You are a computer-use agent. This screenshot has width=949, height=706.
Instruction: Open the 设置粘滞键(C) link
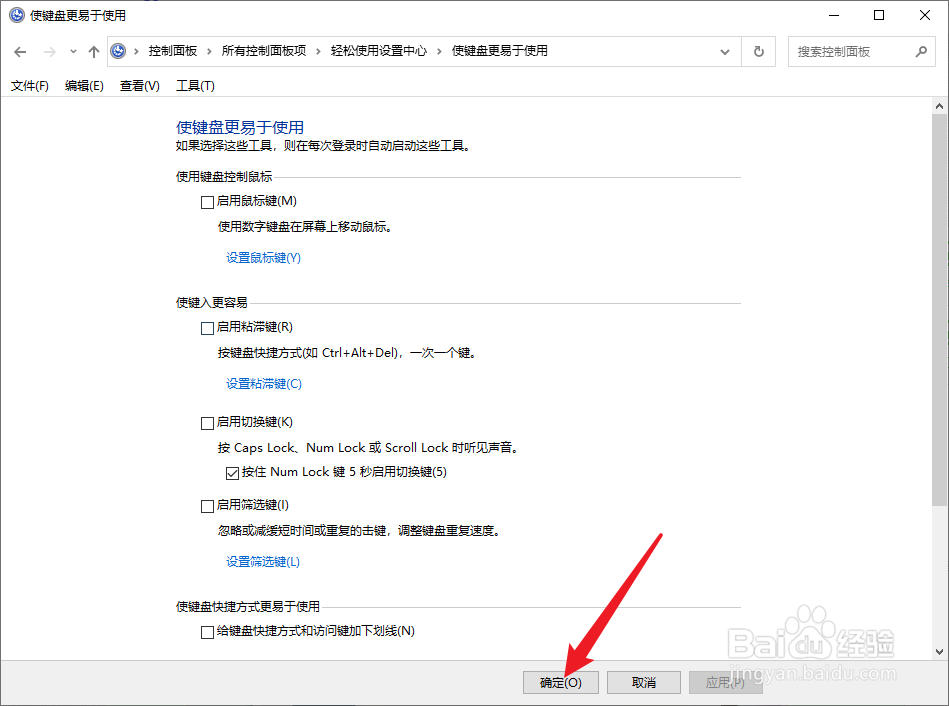pos(263,383)
